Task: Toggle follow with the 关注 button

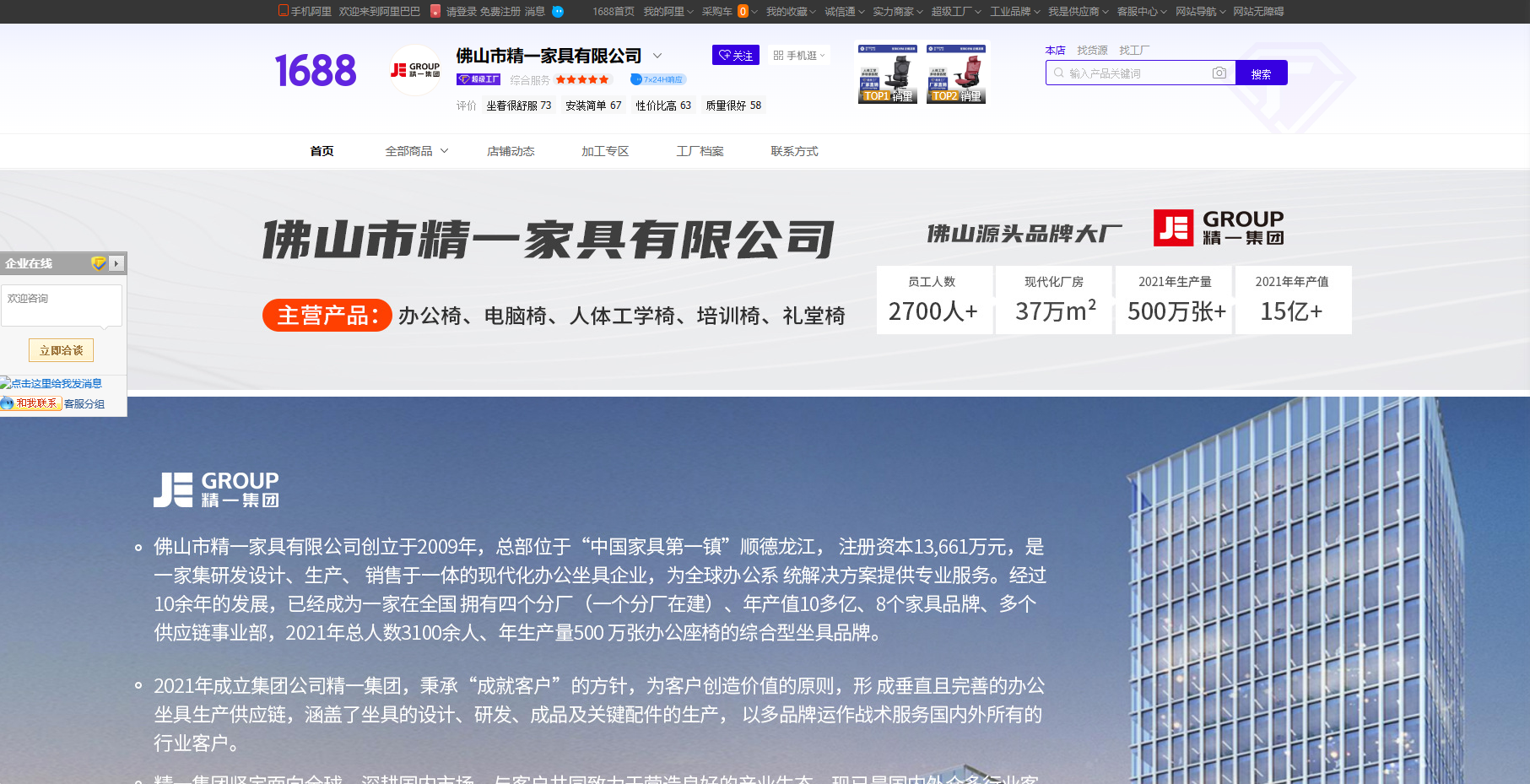Action: pos(735,56)
